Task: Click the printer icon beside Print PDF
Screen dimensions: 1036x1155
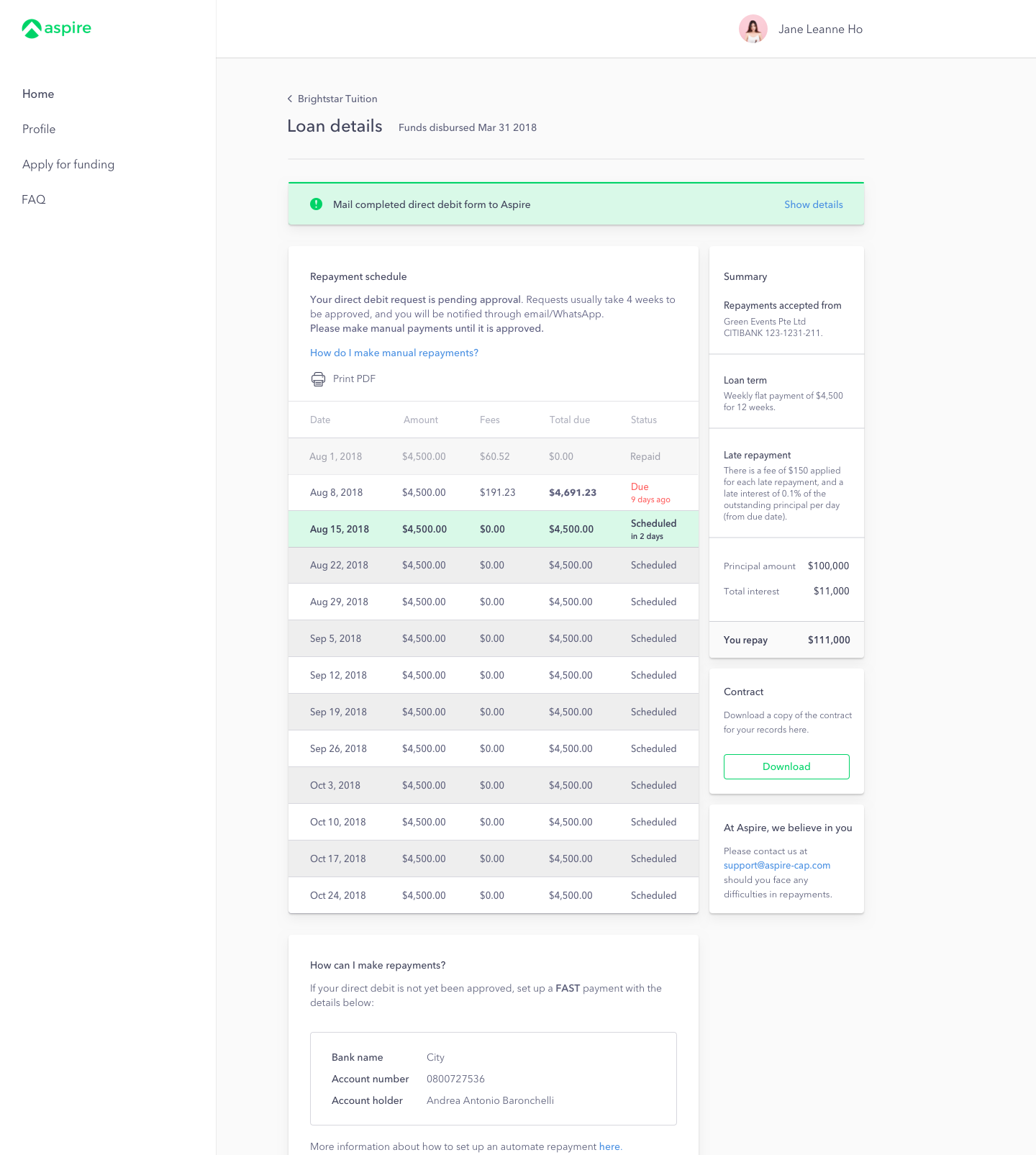Action: pyautogui.click(x=318, y=379)
